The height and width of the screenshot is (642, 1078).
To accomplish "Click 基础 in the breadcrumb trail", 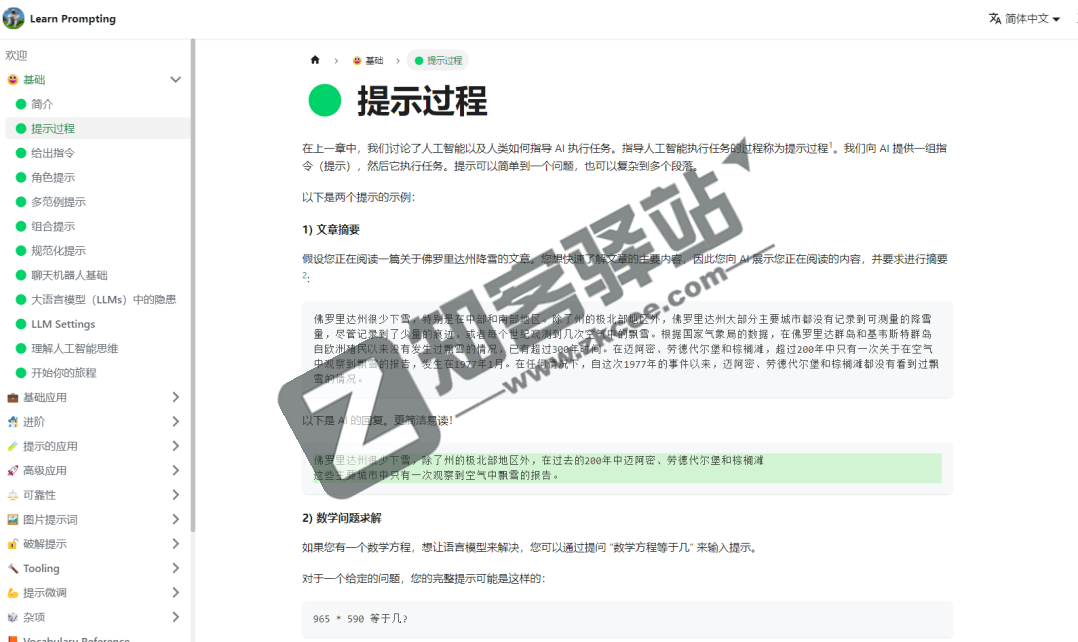I will [x=376, y=60].
